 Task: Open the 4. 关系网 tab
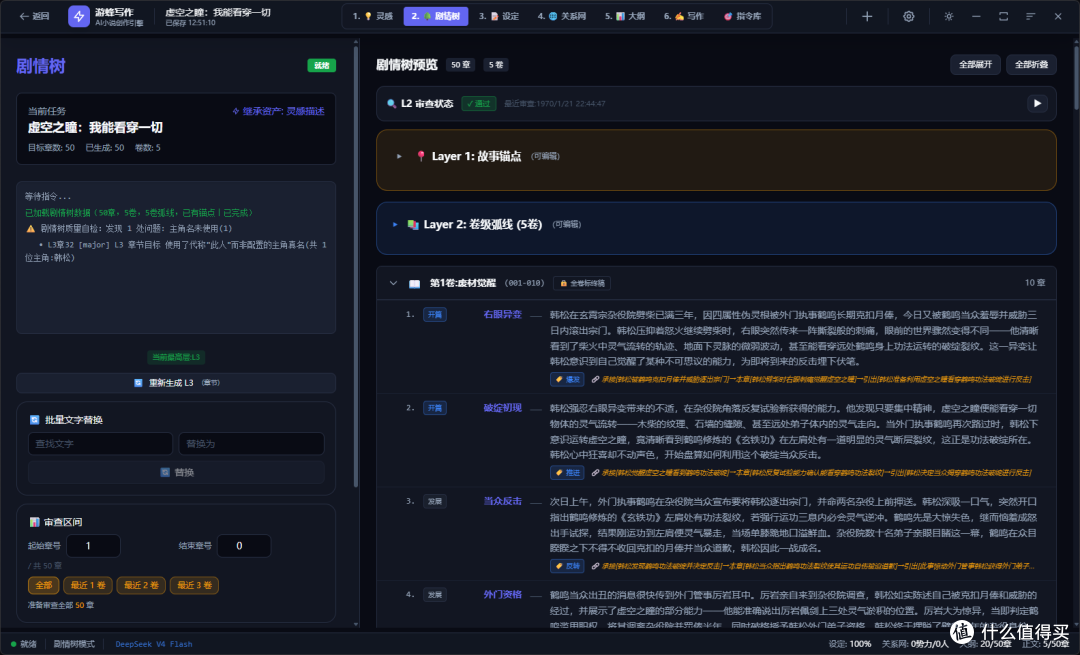pyautogui.click(x=561, y=17)
